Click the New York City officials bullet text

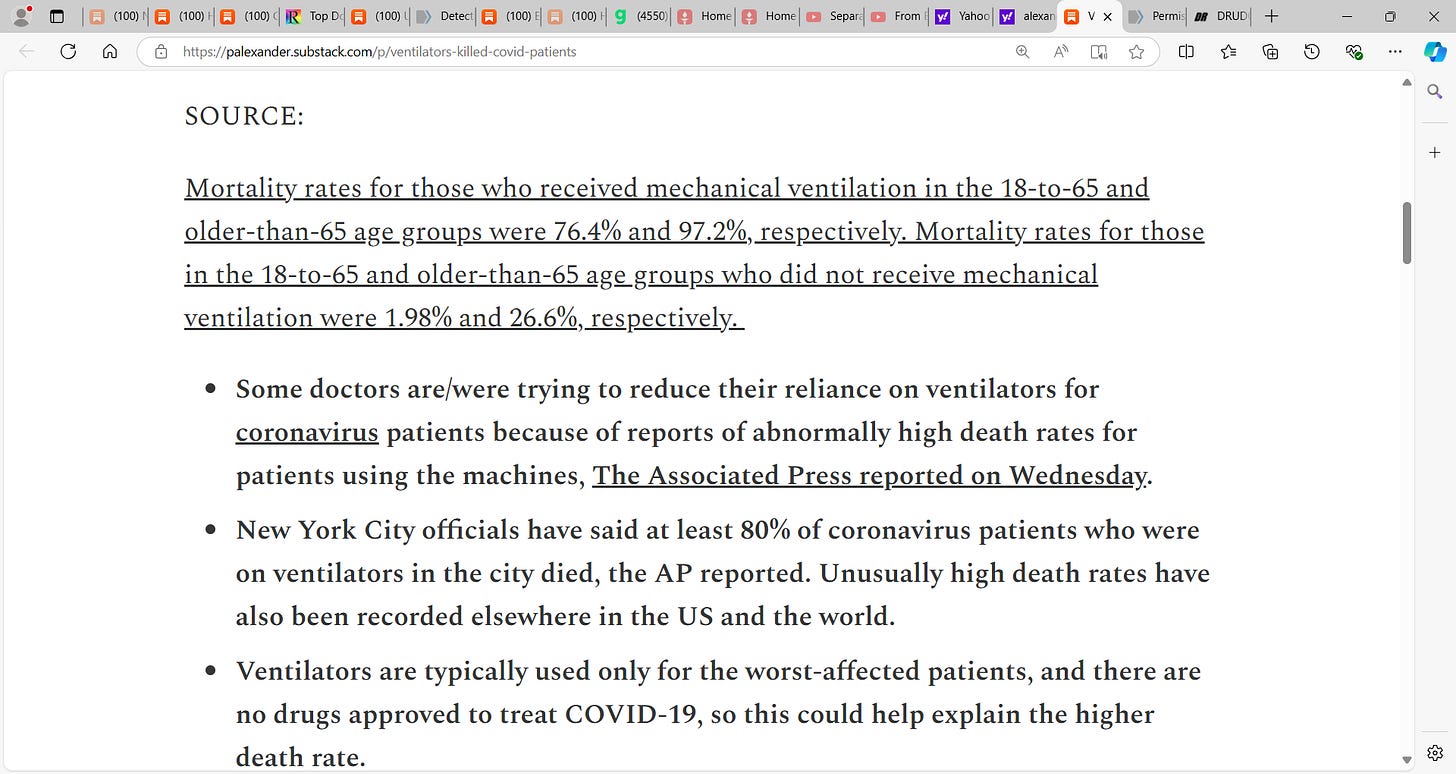coord(722,573)
